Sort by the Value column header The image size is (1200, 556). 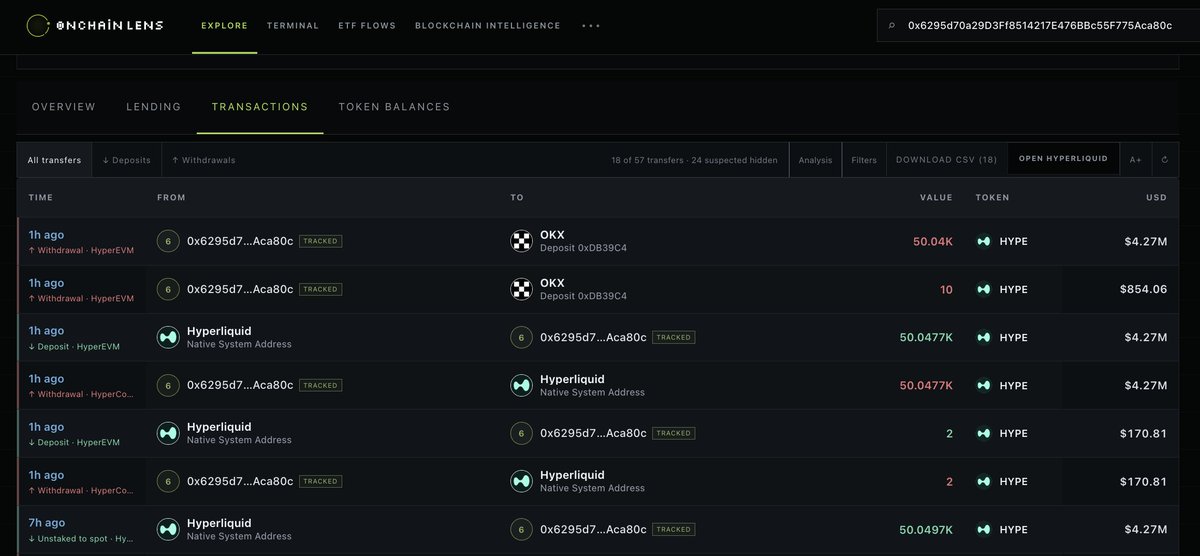pyautogui.click(x=936, y=198)
